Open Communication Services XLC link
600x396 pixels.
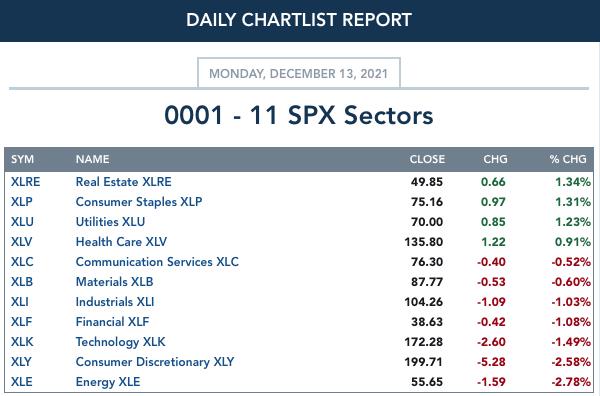tap(157, 262)
